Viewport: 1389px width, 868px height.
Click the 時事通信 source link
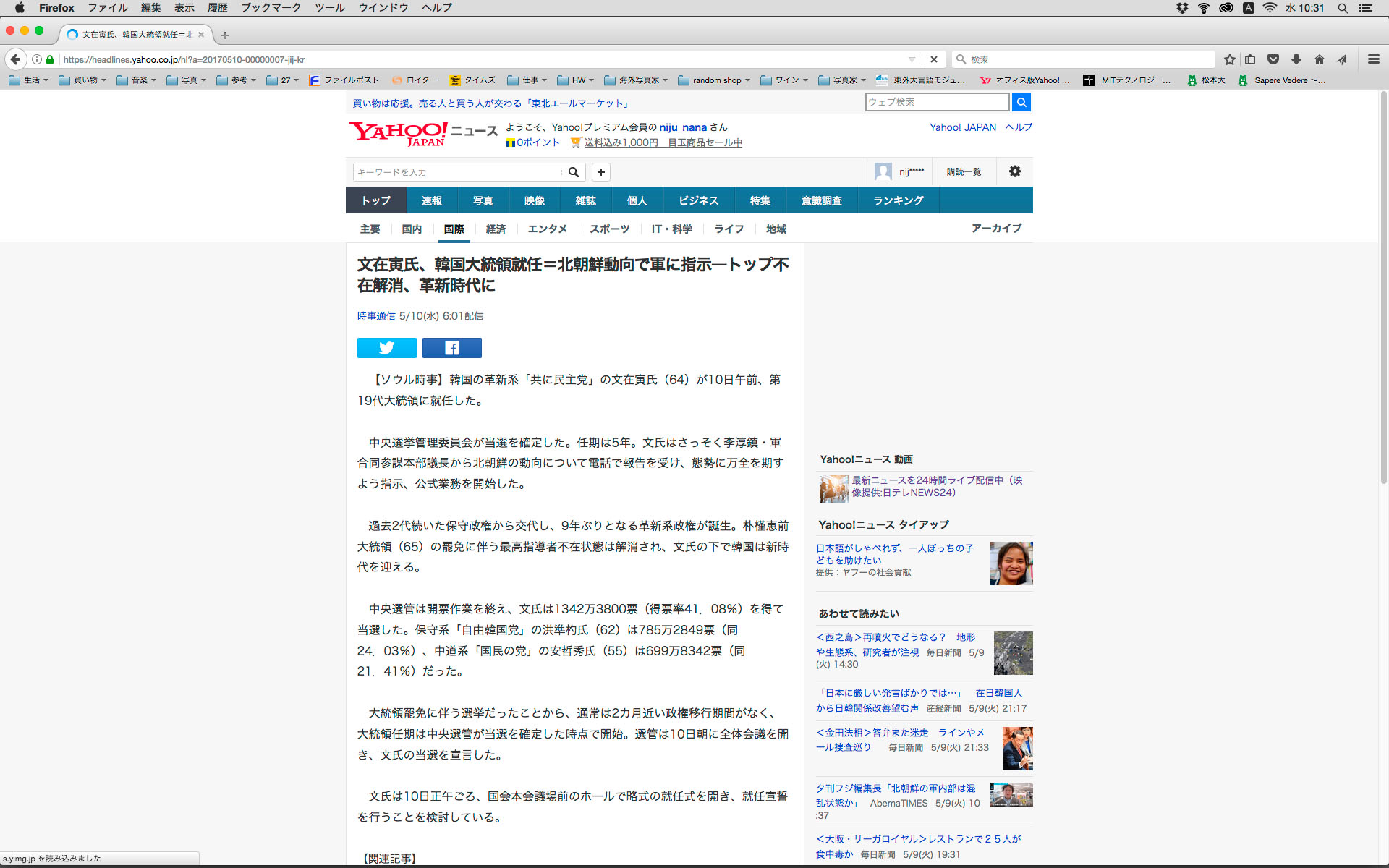376,316
